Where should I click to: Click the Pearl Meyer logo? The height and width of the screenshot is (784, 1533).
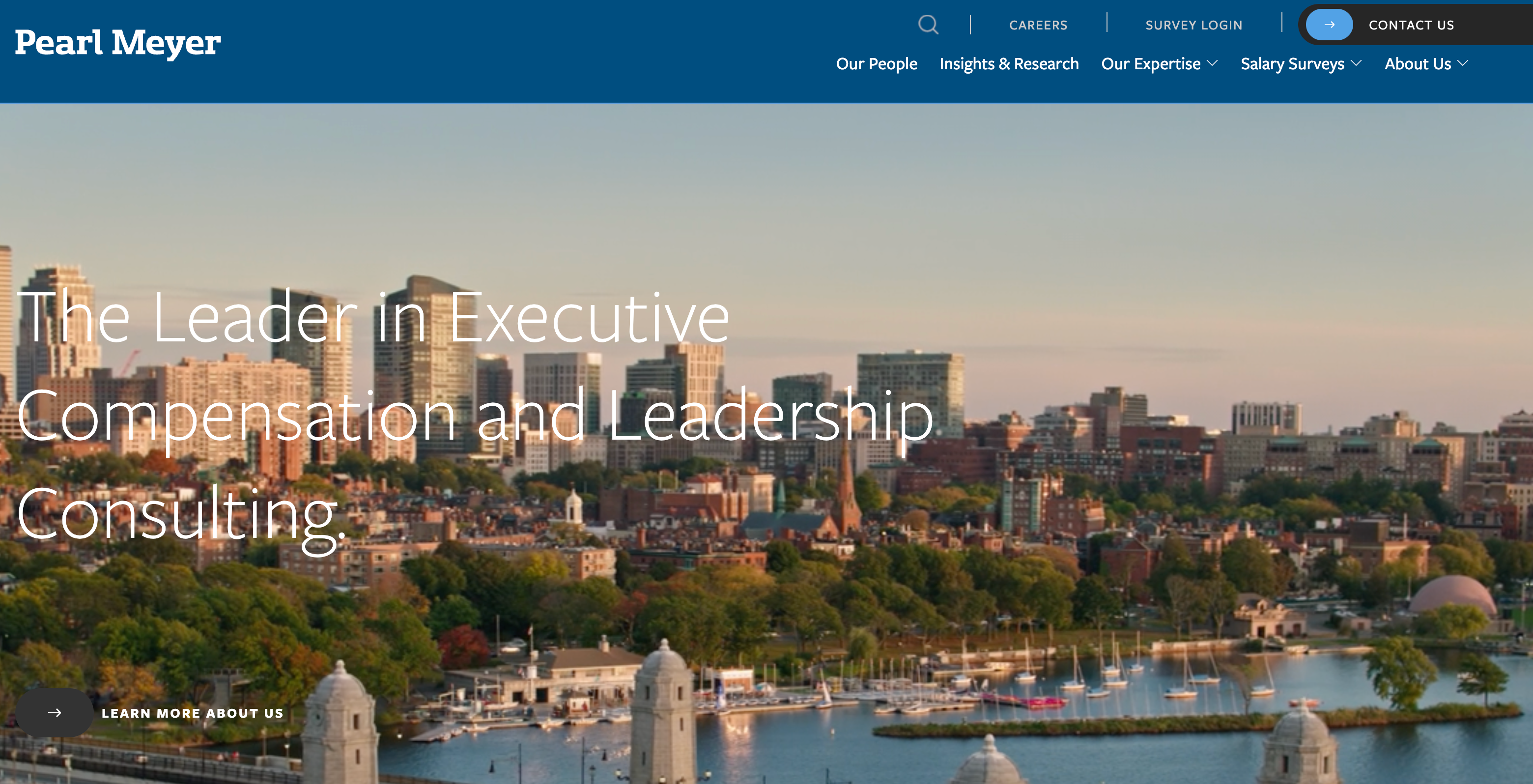point(118,43)
